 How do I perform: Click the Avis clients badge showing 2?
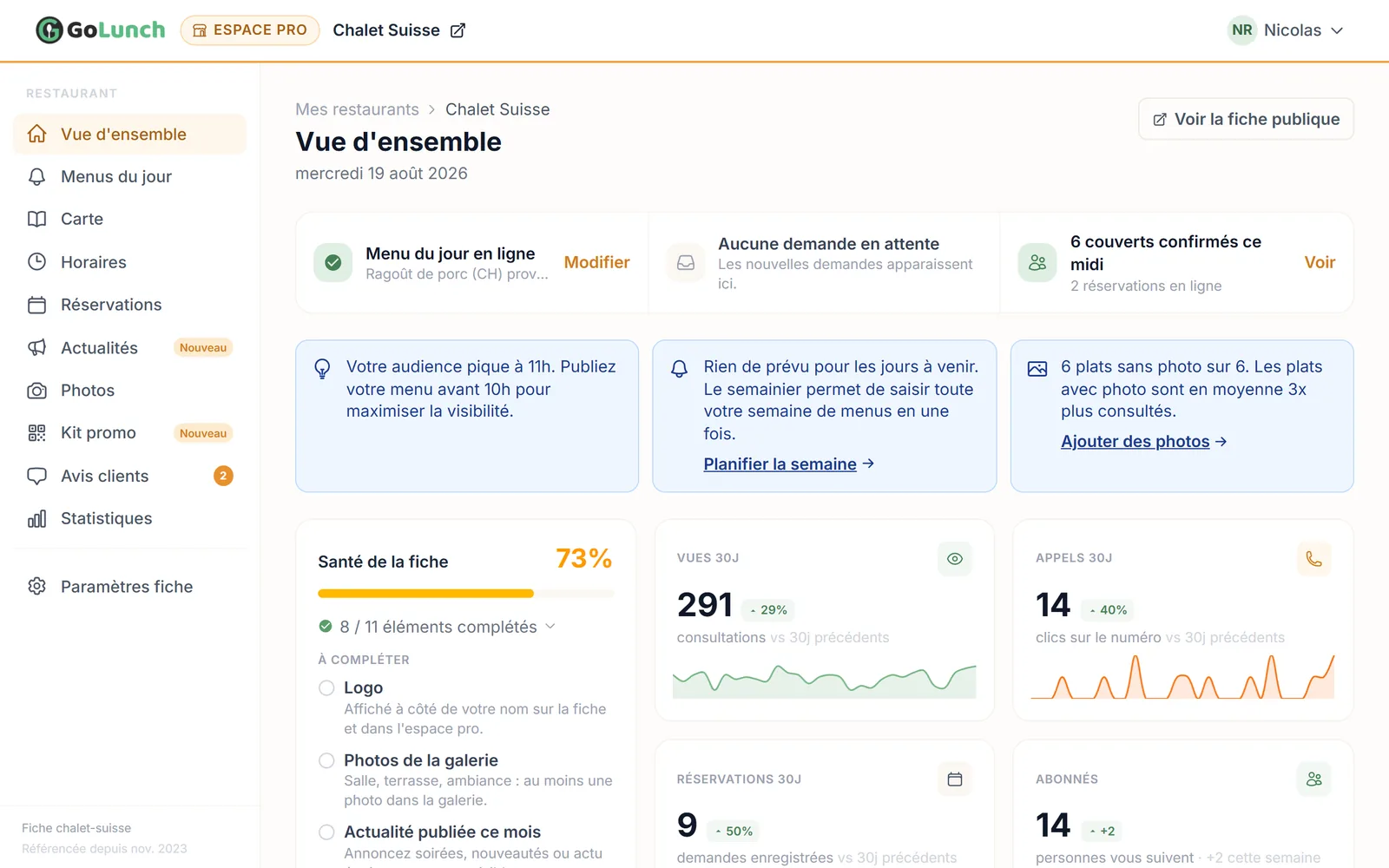(223, 476)
